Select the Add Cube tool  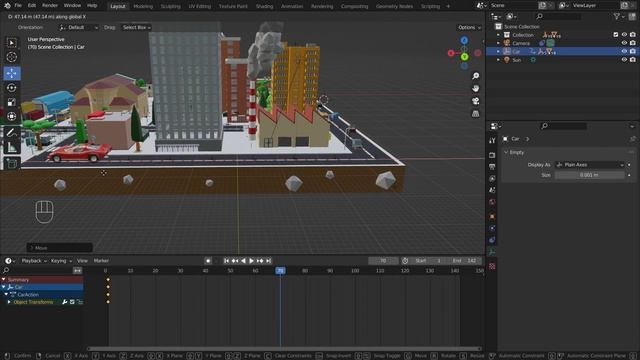pos(12,164)
